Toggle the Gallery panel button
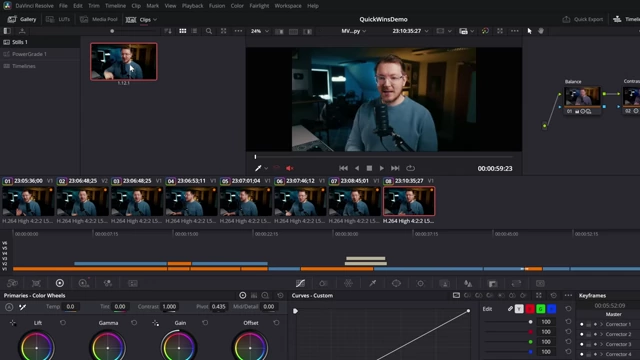 pos(22,19)
